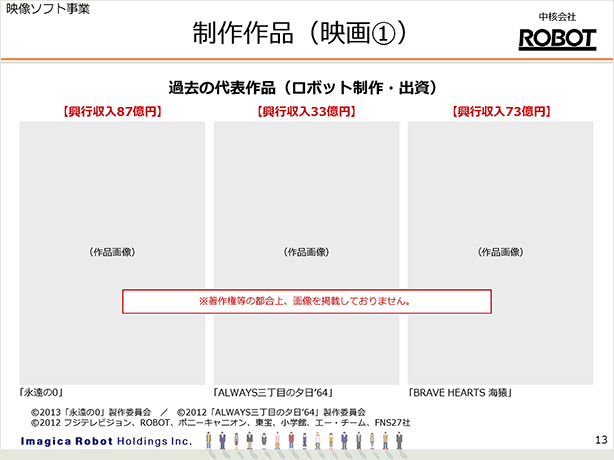Image resolution: width=614 pixels, height=460 pixels.
Task: Click the ©2012「ALWAYS三丁目の夕日'64」製作委員会 credit
Action: 271,412
